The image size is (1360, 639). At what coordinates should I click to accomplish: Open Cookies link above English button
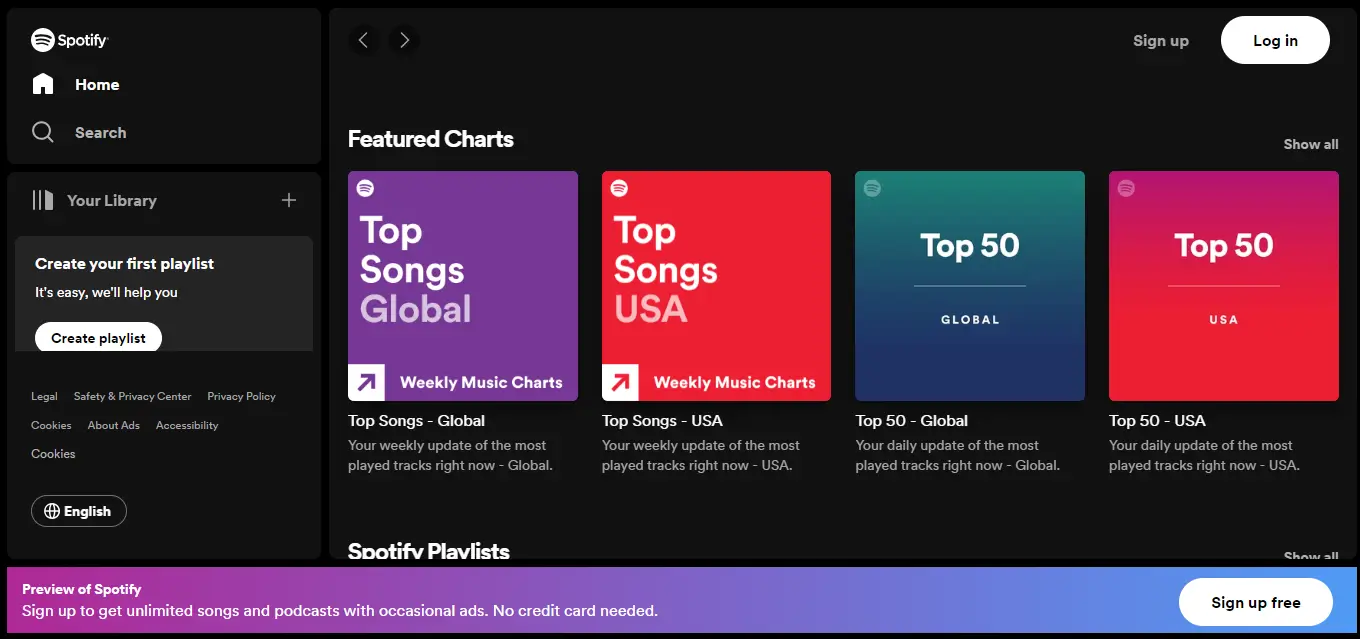coord(53,453)
